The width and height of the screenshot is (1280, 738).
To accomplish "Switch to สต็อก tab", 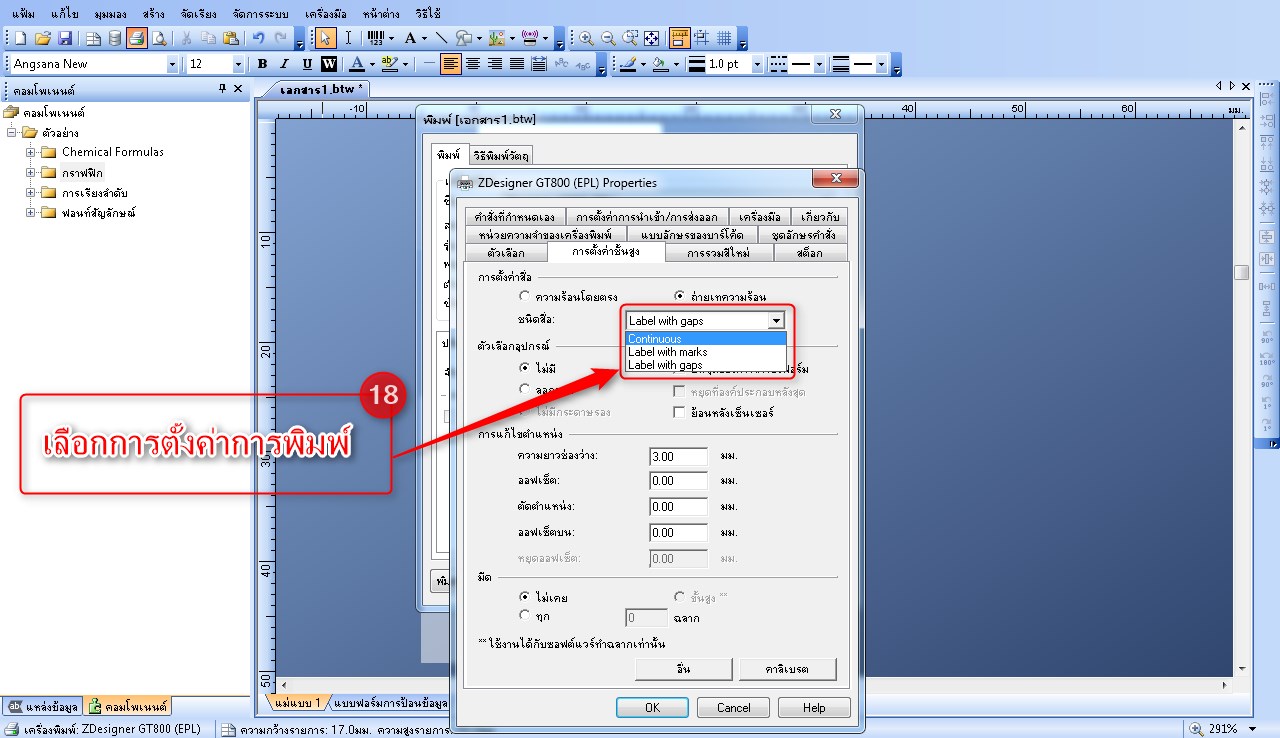I will click(x=810, y=253).
